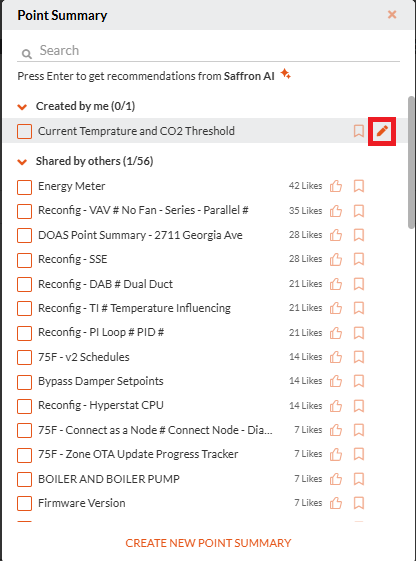Screen dimensions: 416x561
Task: Like the Firmware Version summary
Action: pos(336,503)
